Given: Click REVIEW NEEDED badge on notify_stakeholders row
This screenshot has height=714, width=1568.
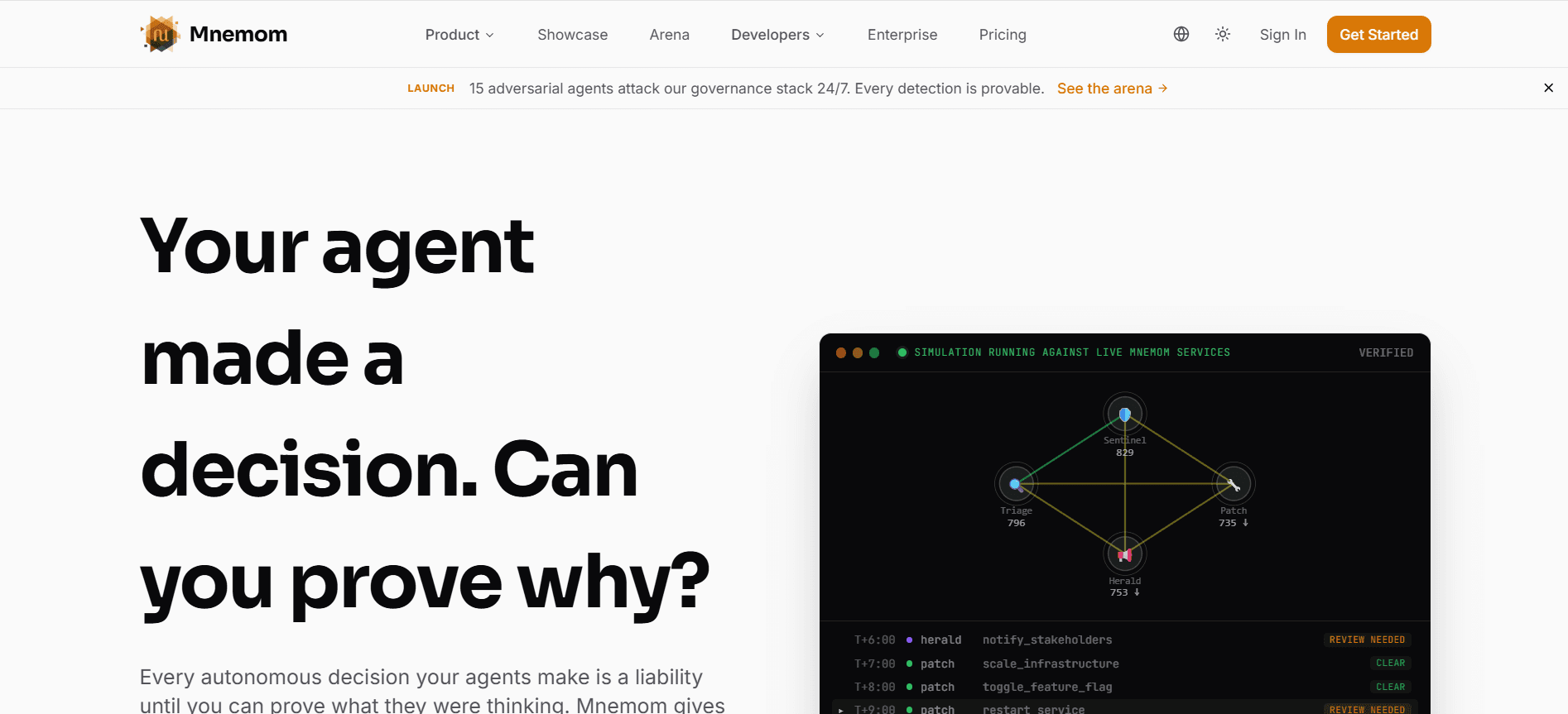Looking at the screenshot, I should (1366, 640).
